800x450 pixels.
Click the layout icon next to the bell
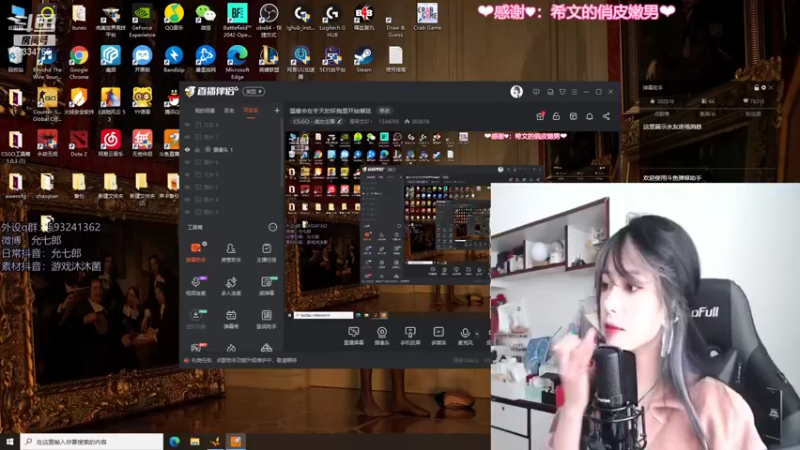(x=573, y=116)
